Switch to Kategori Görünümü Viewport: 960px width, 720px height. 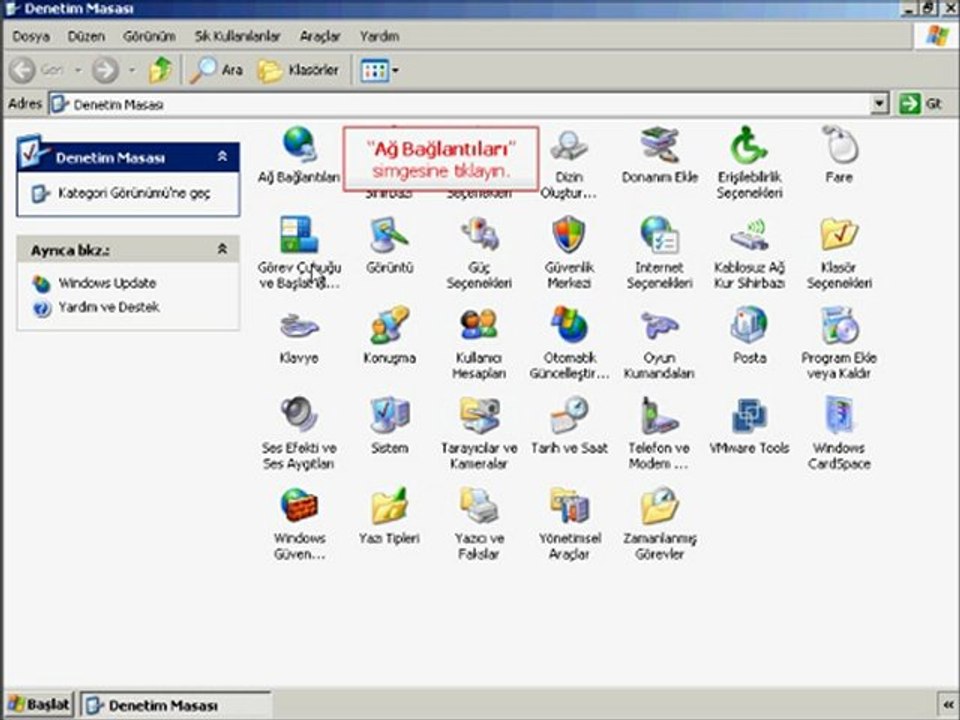pos(133,193)
